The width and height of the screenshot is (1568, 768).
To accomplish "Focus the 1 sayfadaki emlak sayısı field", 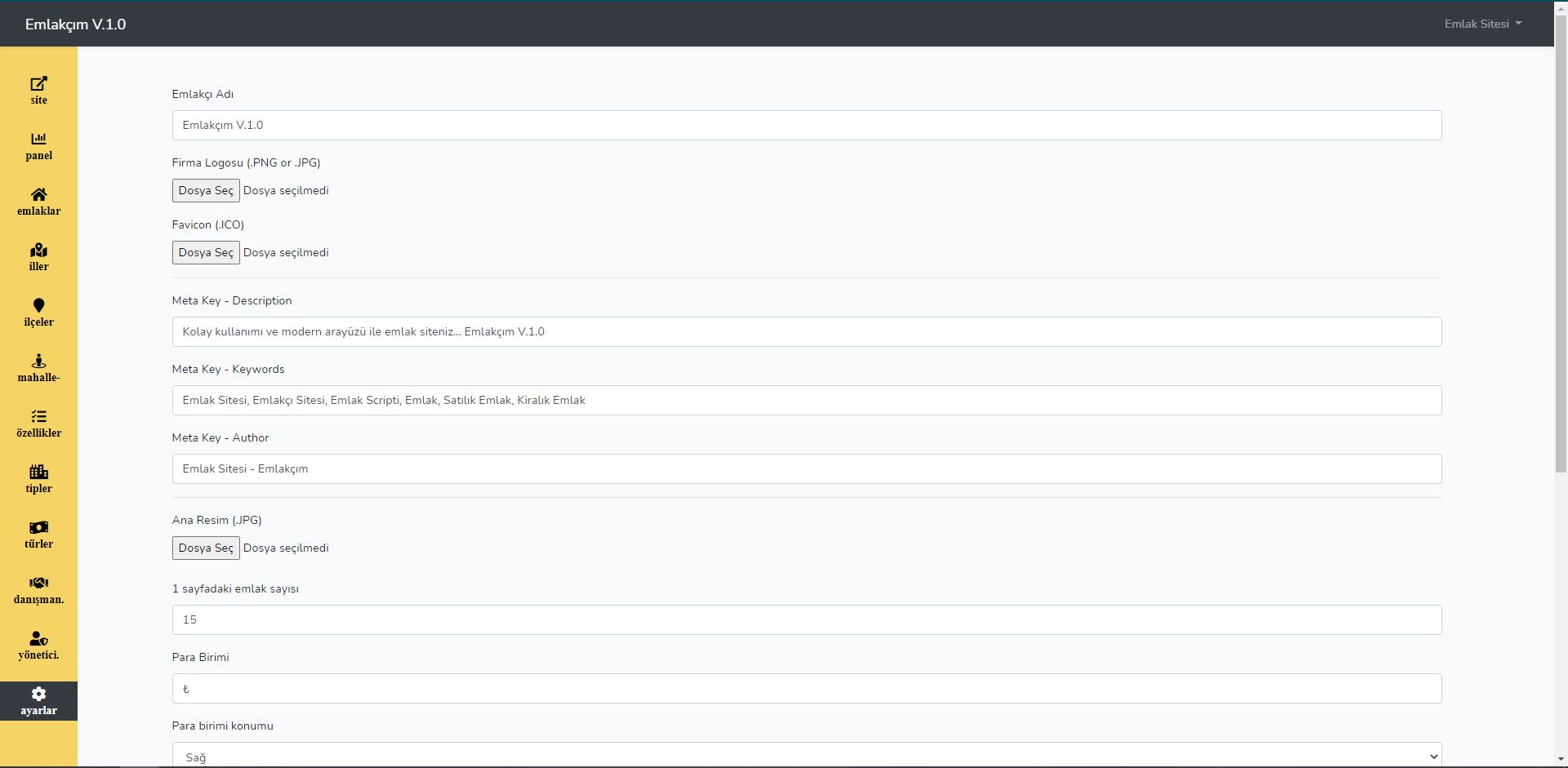I will [x=807, y=619].
